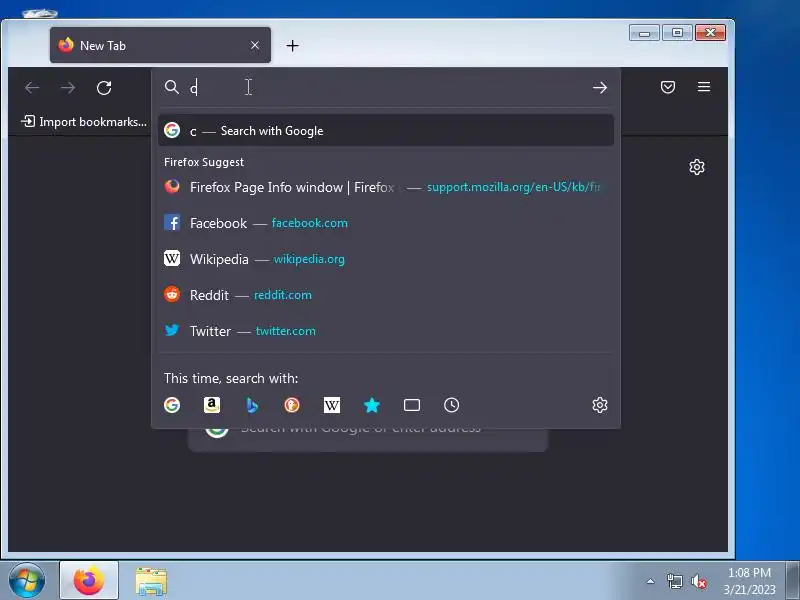
Task: Open the Windows Start menu
Action: (x=27, y=581)
